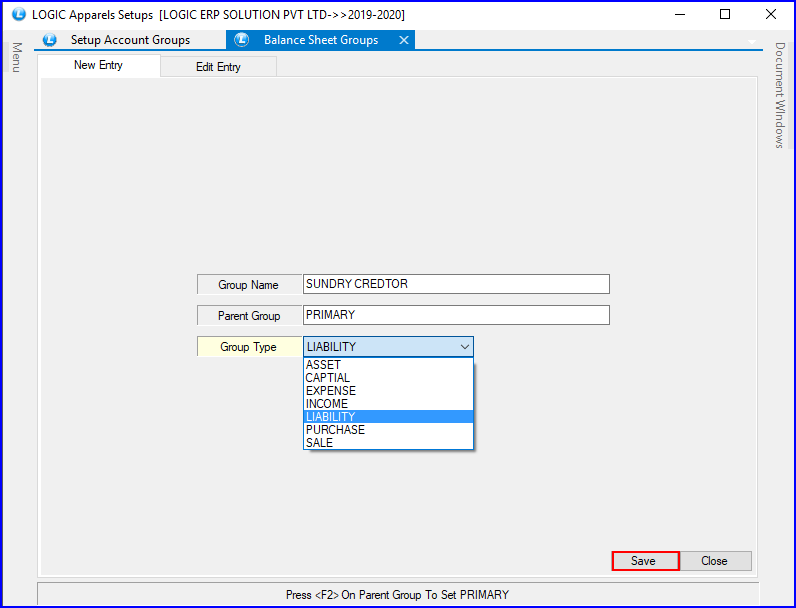796x608 pixels.
Task: Click the Group Type label
Action: pos(248,347)
